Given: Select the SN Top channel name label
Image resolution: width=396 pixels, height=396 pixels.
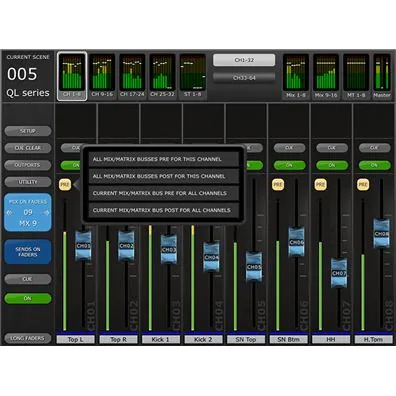Looking at the screenshot, I should point(246,340).
